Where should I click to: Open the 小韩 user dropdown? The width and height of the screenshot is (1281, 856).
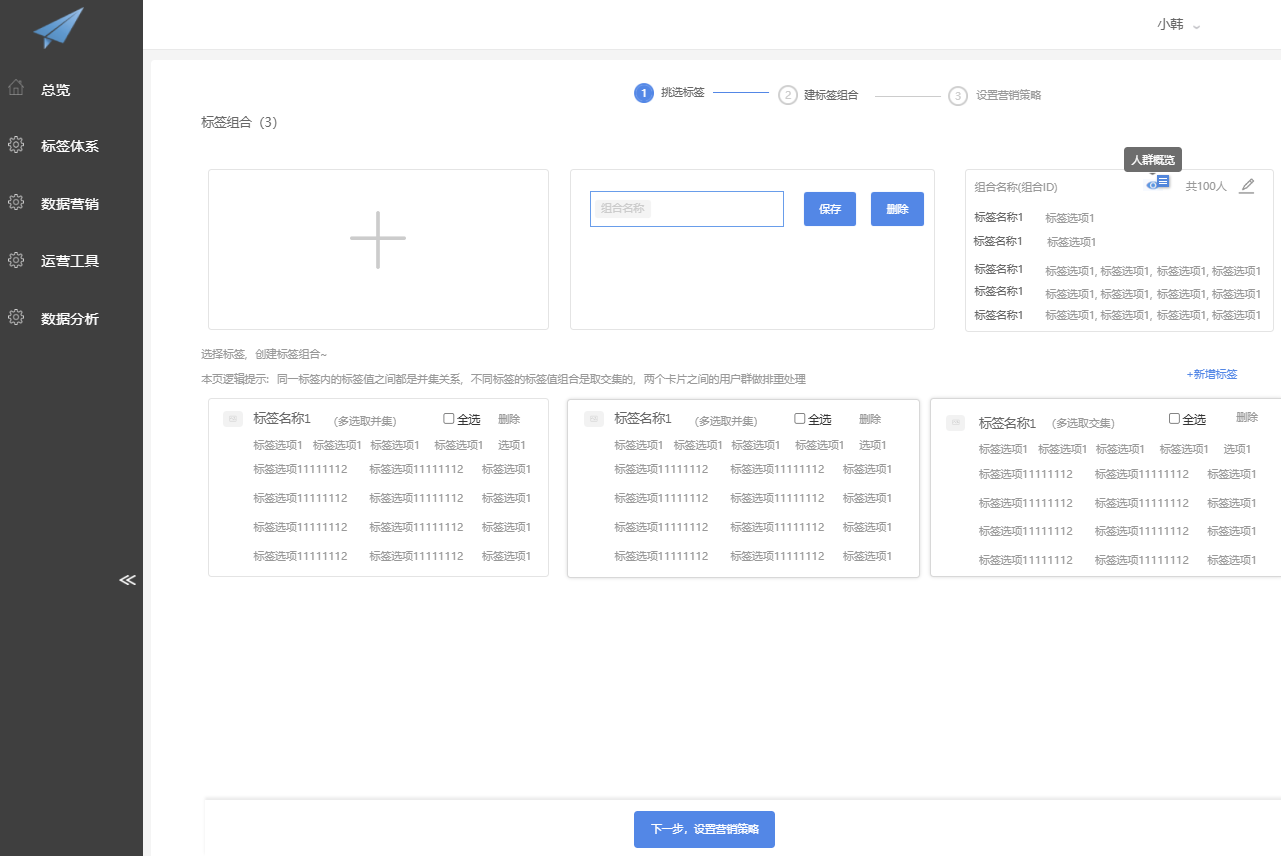[x=1179, y=25]
